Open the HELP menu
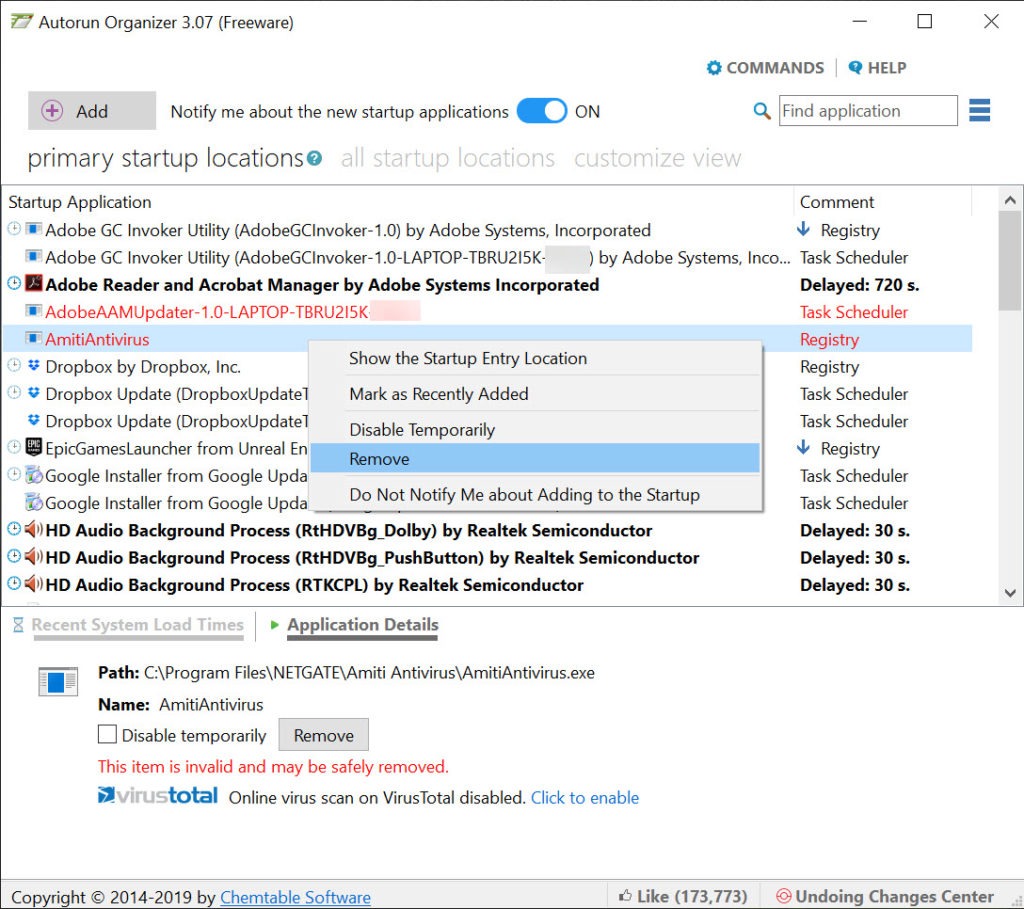This screenshot has height=909, width=1024. coord(877,68)
